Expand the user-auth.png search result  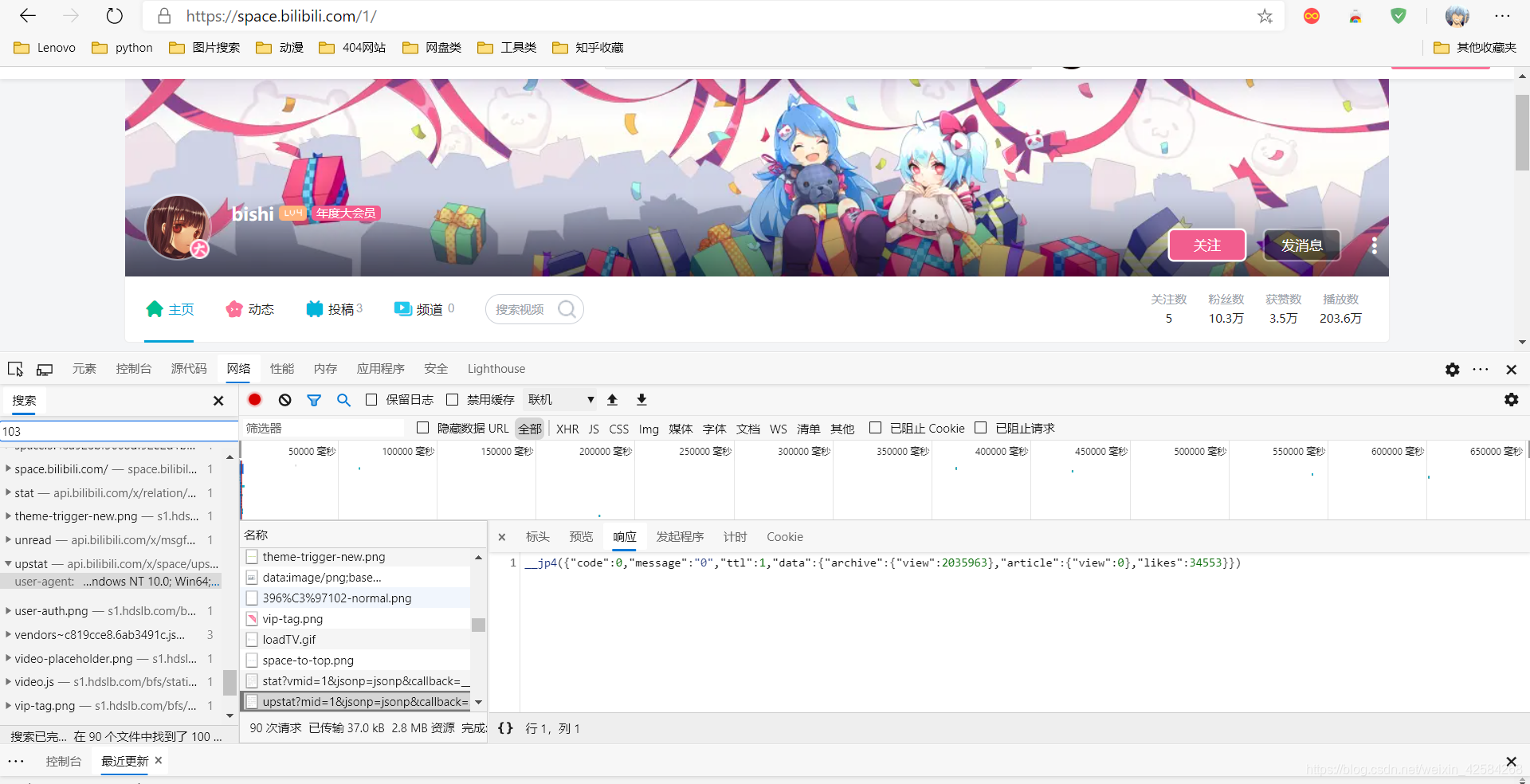[8, 611]
